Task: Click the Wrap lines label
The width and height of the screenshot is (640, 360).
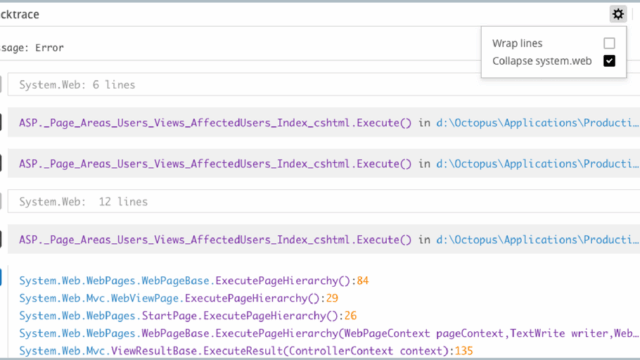Action: tap(517, 43)
